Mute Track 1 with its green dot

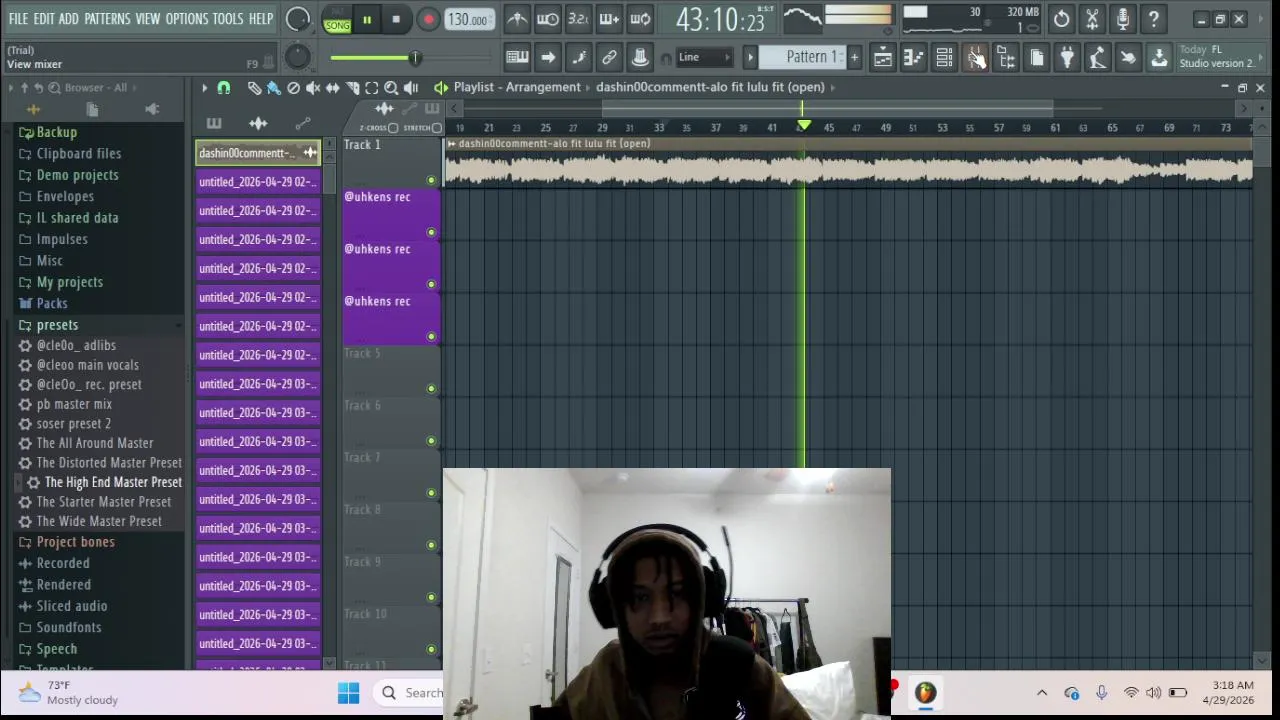pyautogui.click(x=431, y=180)
